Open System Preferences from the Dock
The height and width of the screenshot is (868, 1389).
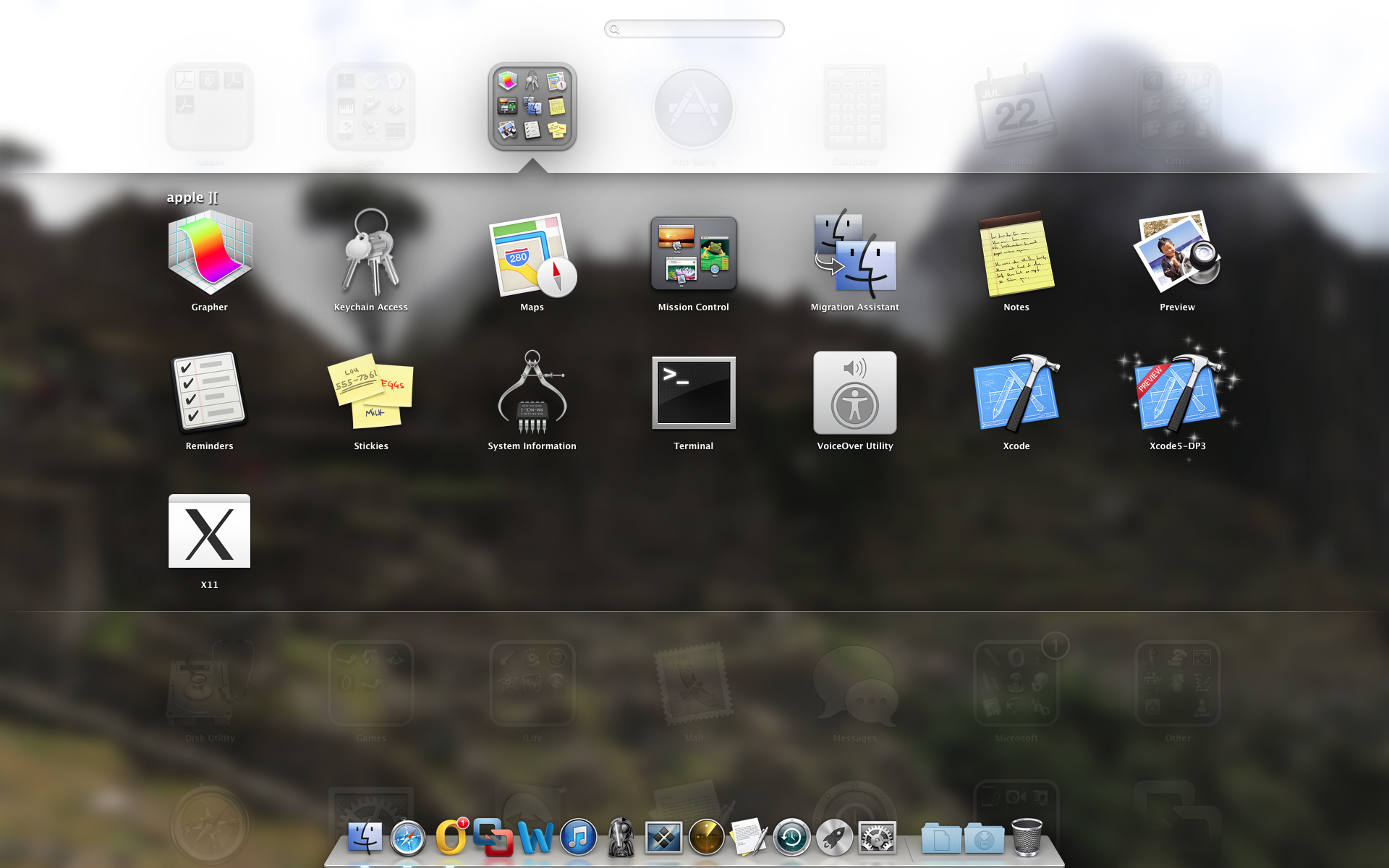point(877,838)
